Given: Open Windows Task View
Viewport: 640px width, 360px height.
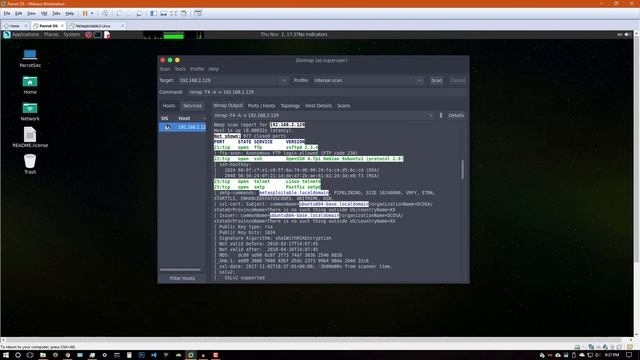Looking at the screenshot, I should click(x=30, y=355).
